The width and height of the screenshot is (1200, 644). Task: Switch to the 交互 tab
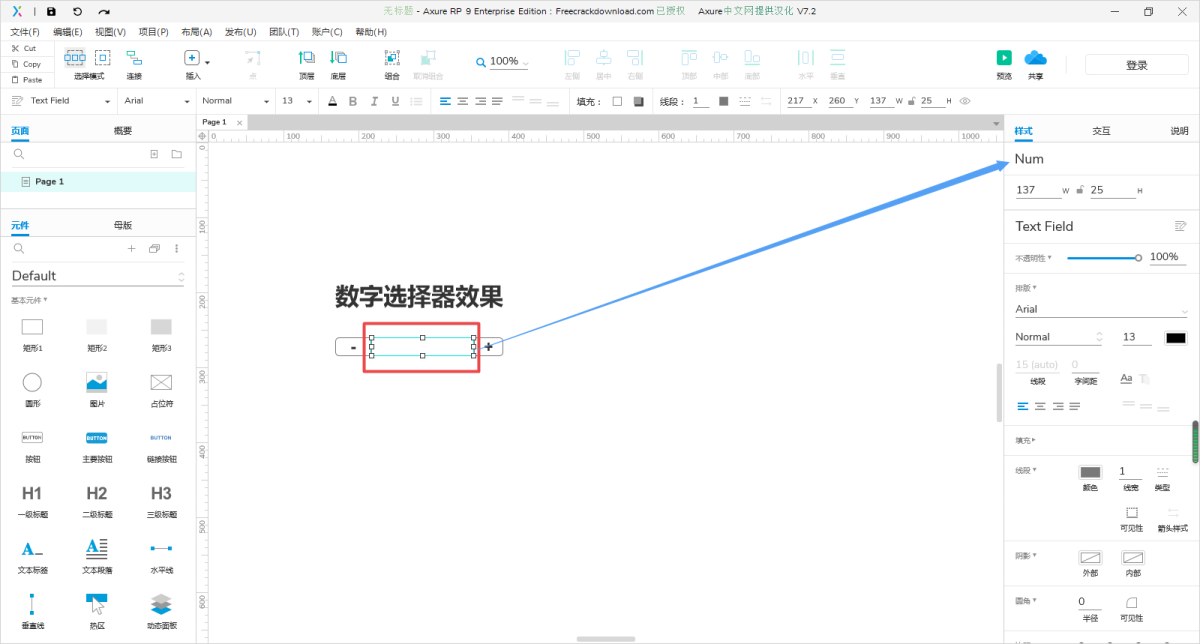[x=1100, y=131]
